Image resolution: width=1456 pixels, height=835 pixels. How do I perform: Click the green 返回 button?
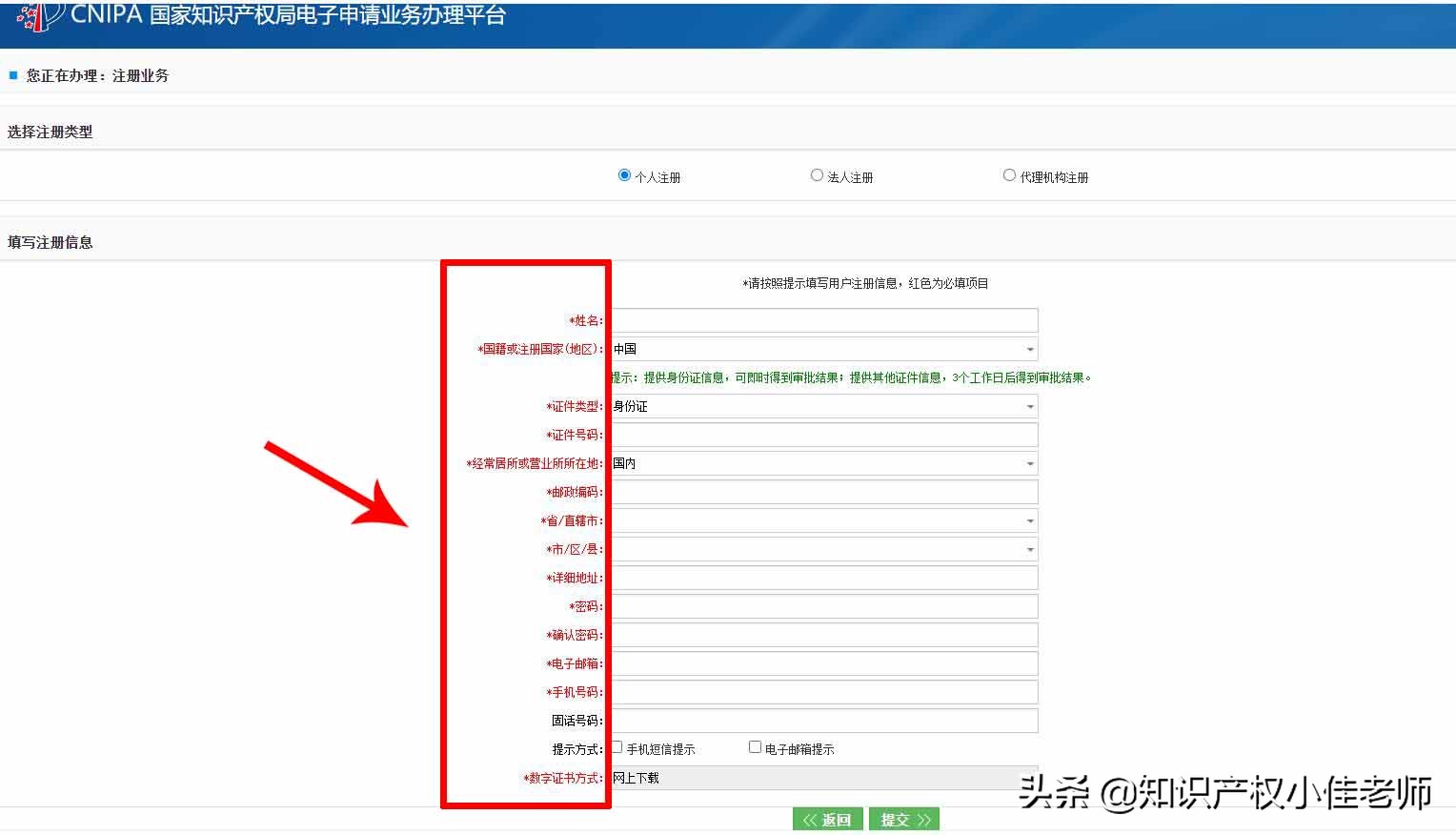pos(828,820)
